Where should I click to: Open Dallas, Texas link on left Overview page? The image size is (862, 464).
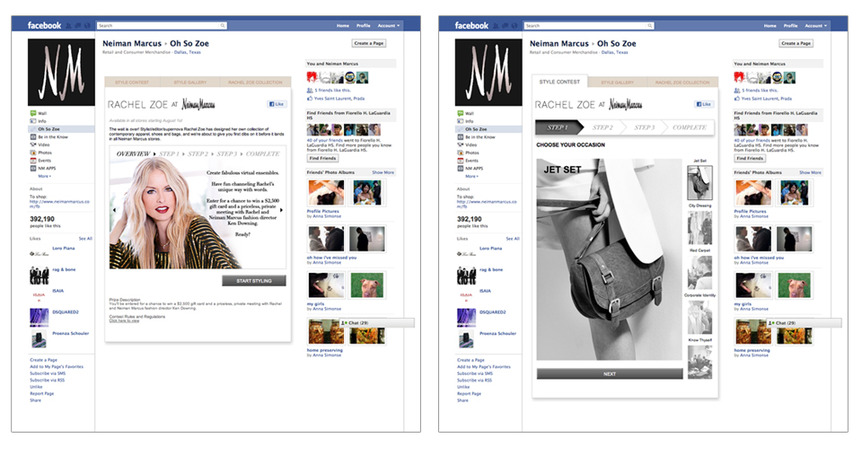[187, 52]
